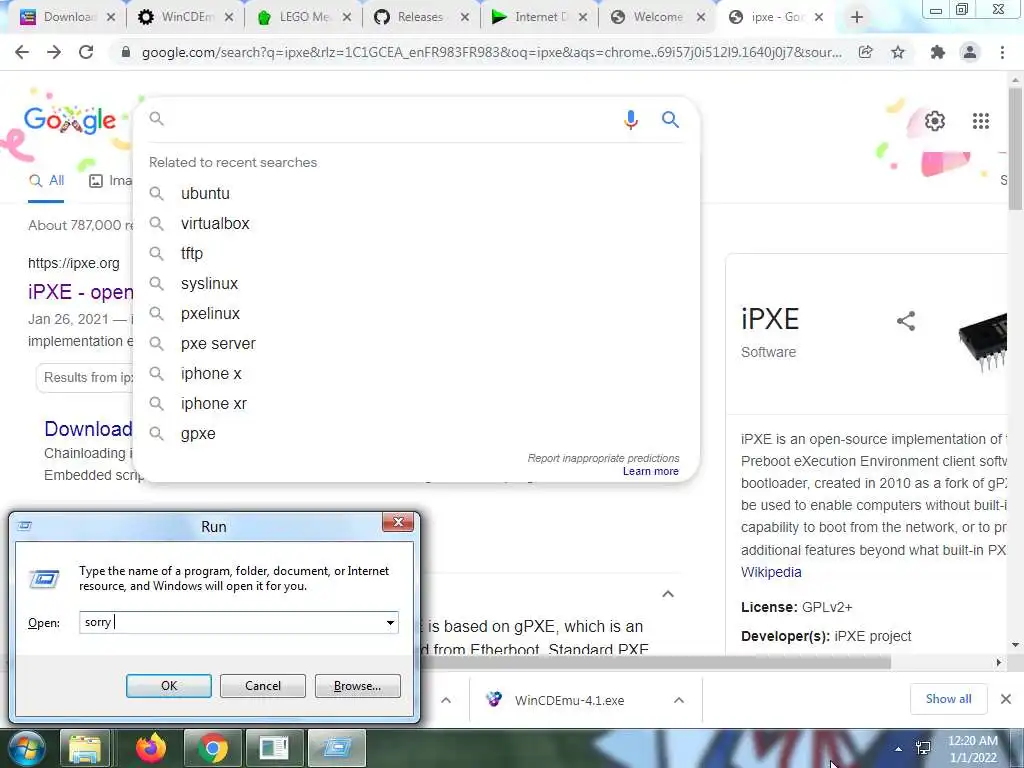
Task: Open a new browser tab
Action: pyautogui.click(x=857, y=17)
